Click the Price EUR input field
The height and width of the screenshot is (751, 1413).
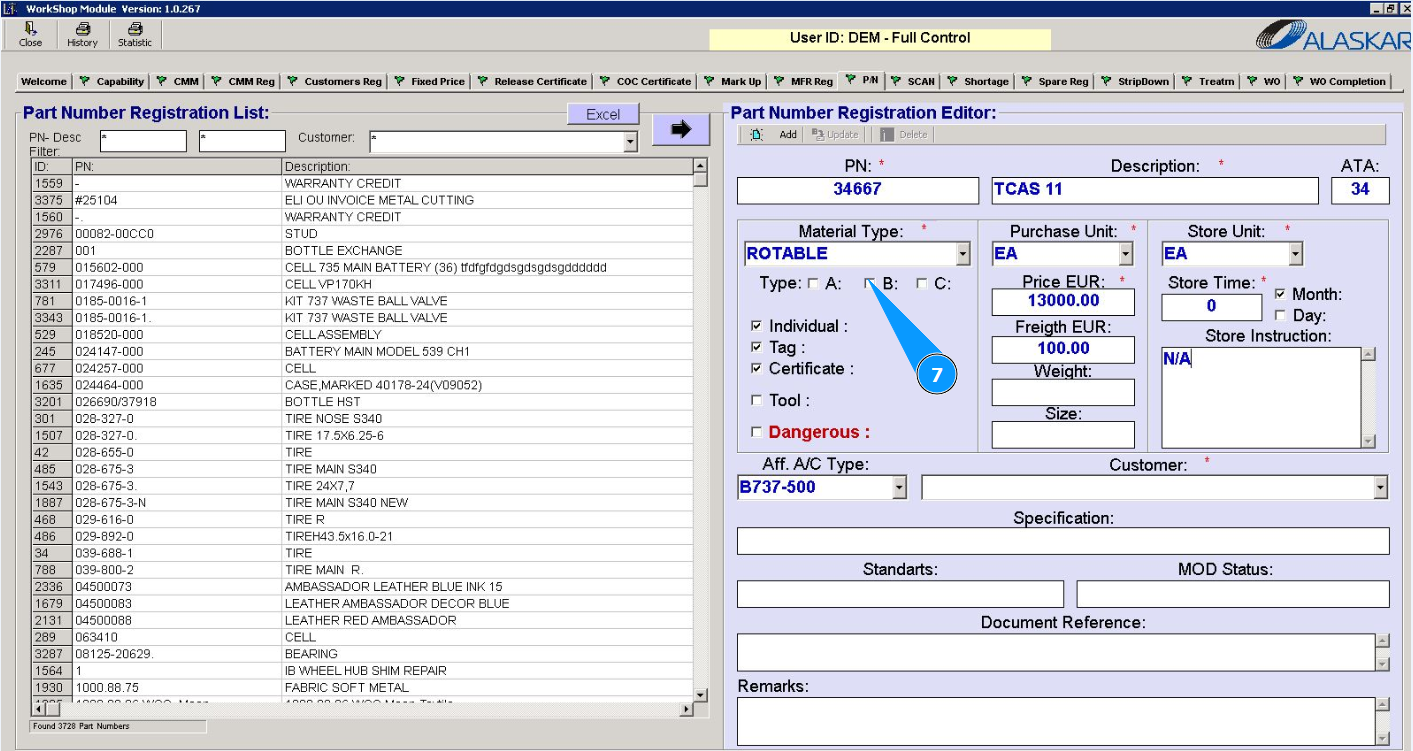(1063, 301)
